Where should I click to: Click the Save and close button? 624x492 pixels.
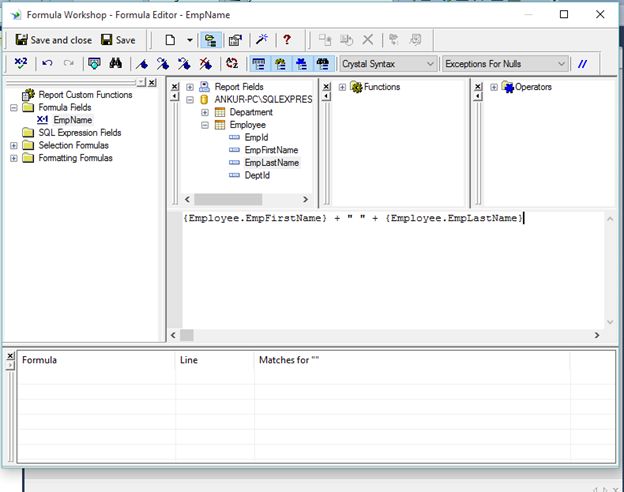tap(52, 40)
